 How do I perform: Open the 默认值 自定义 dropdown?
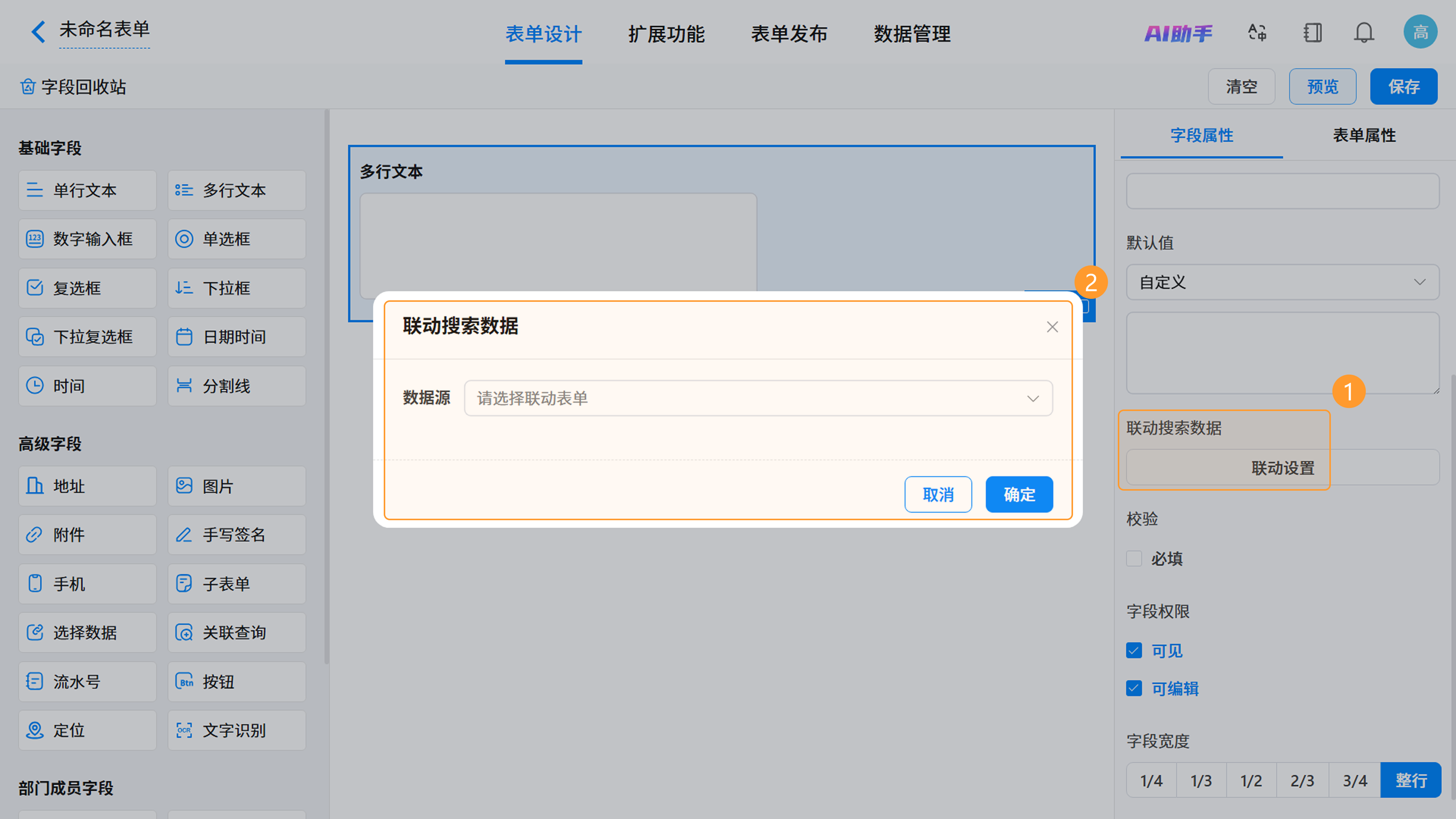tap(1282, 282)
